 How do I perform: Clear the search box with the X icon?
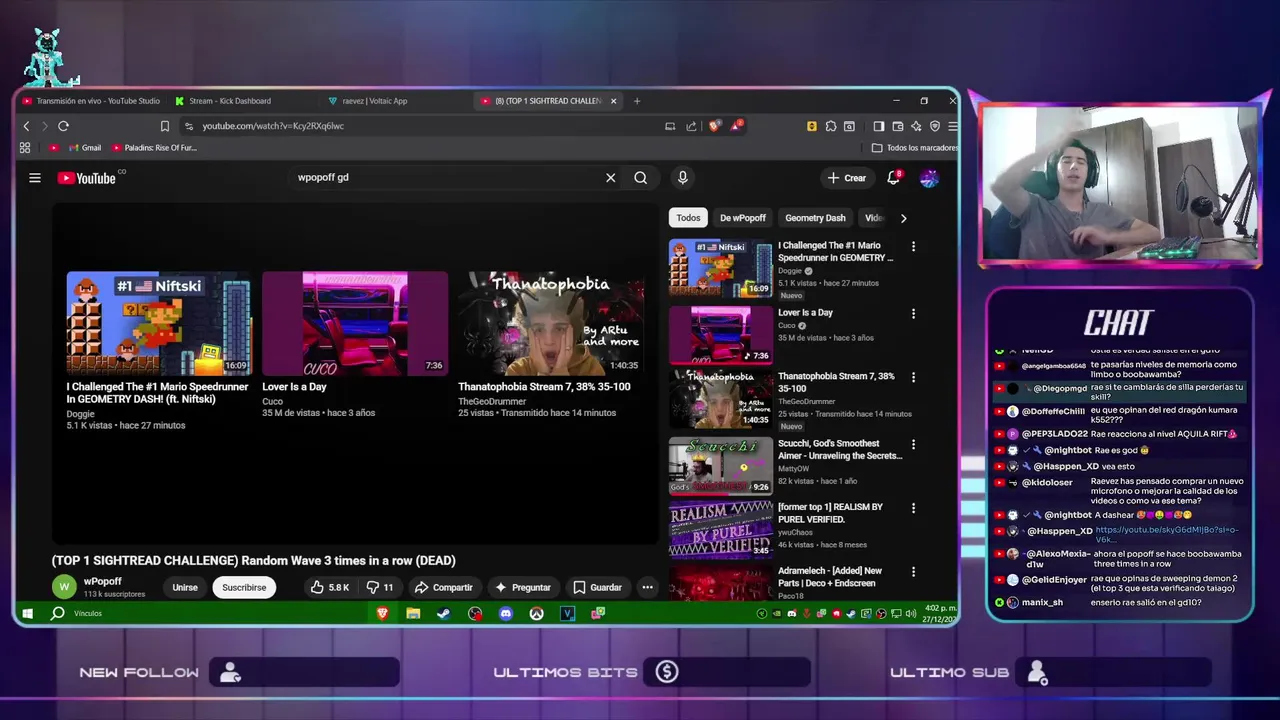(x=610, y=178)
